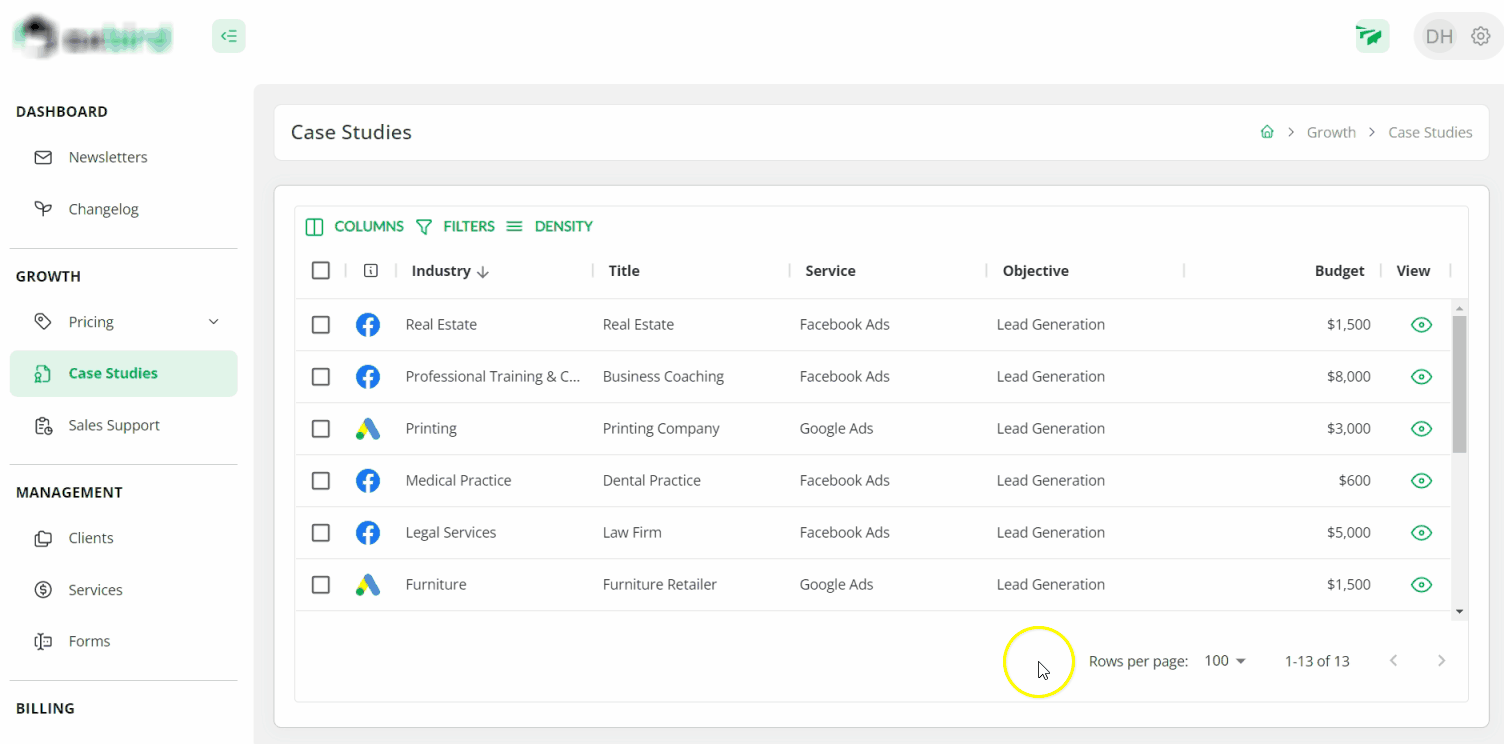
Task: Check the Medical Practice row checkbox
Action: pos(321,481)
